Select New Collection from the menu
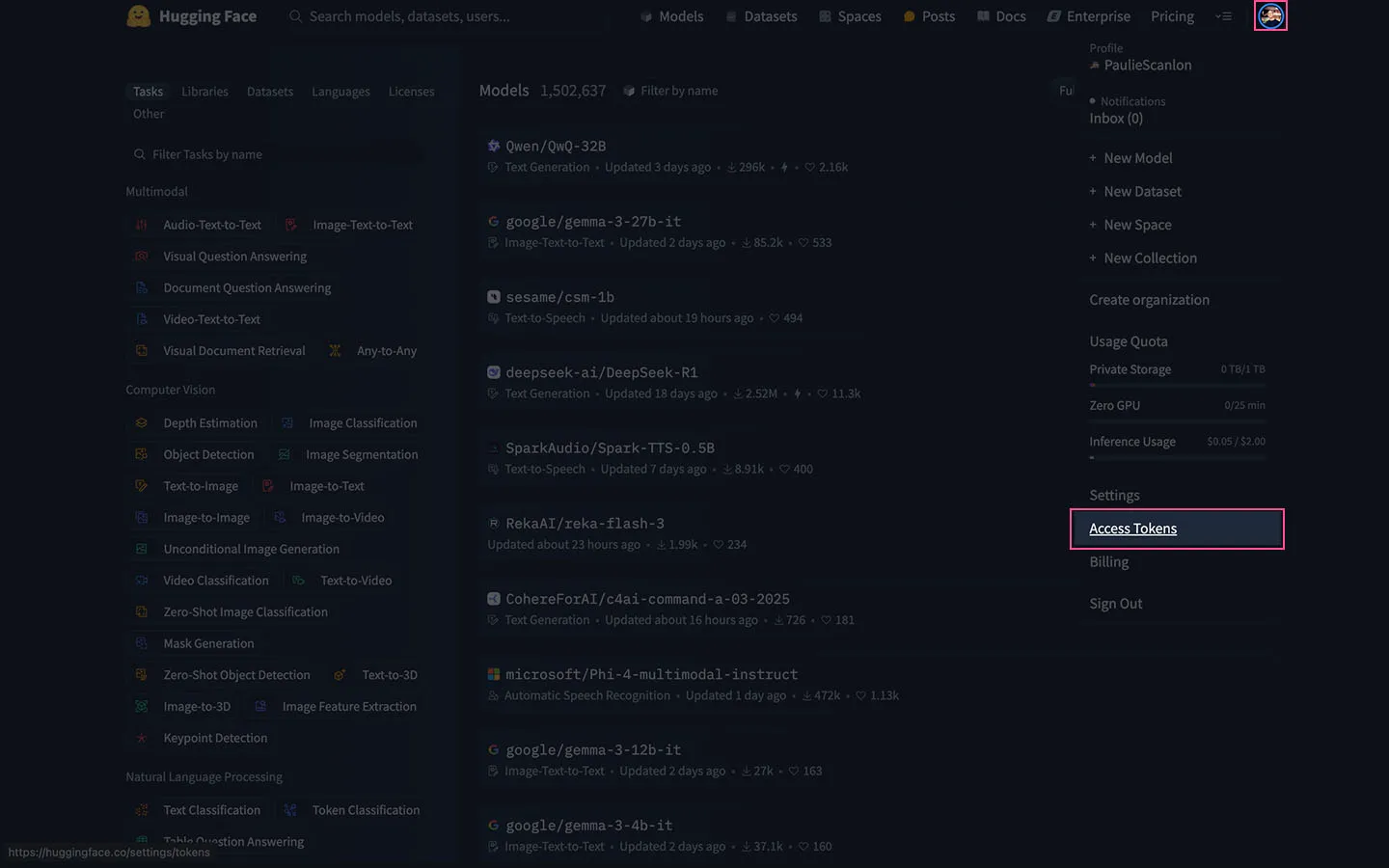This screenshot has height=868, width=1389. (x=1143, y=258)
